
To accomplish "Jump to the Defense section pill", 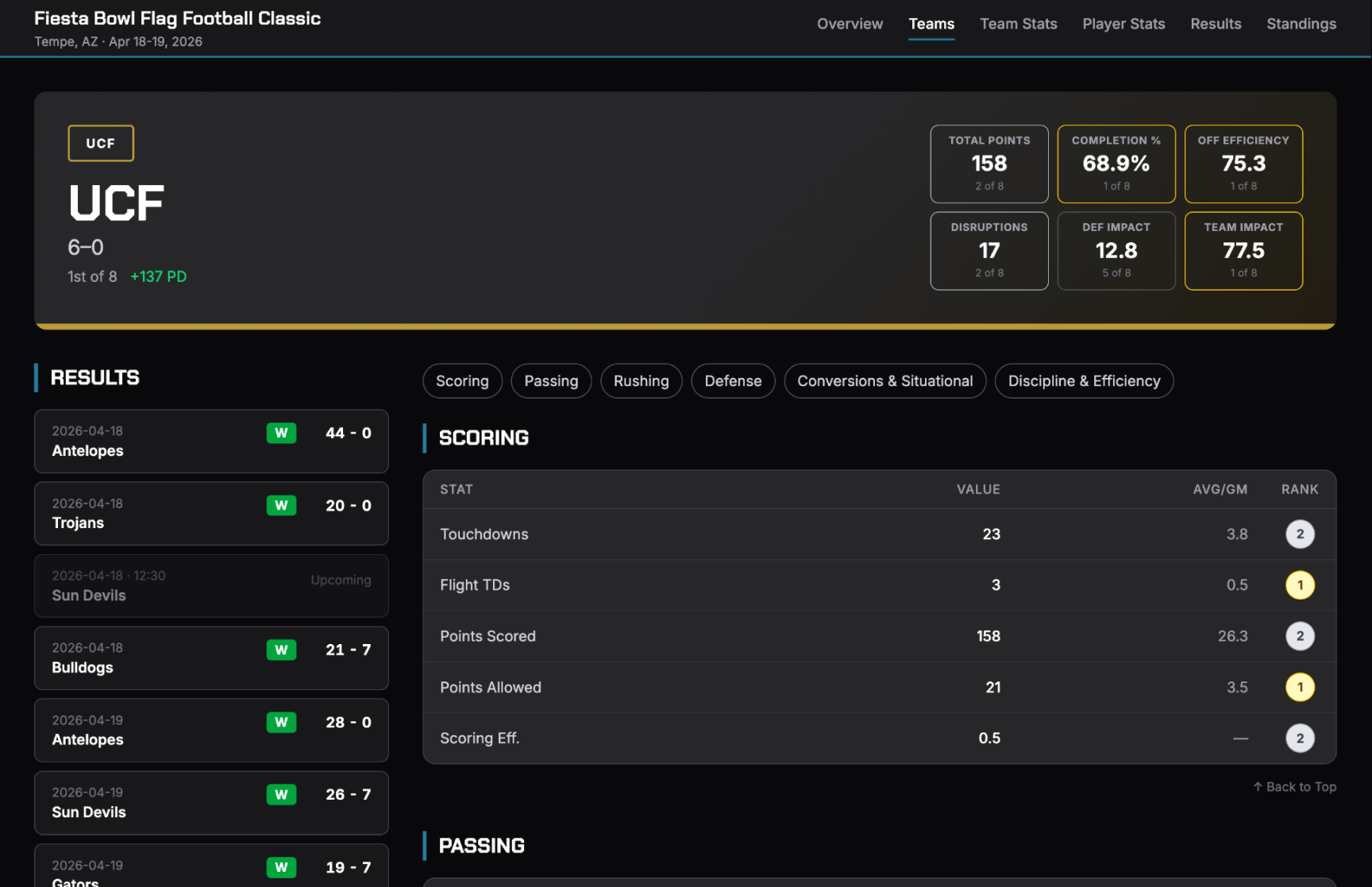I will [x=733, y=381].
